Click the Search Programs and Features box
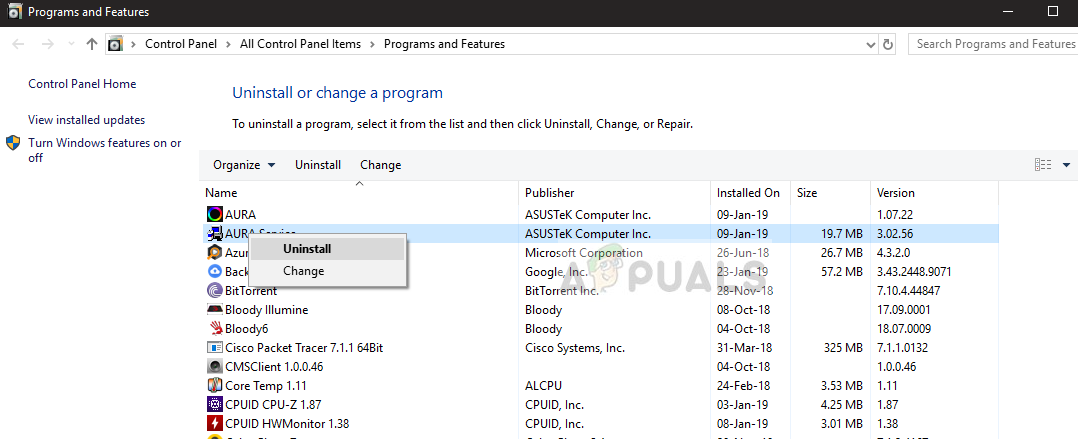Screen dimensions: 1078x439 [x=994, y=44]
